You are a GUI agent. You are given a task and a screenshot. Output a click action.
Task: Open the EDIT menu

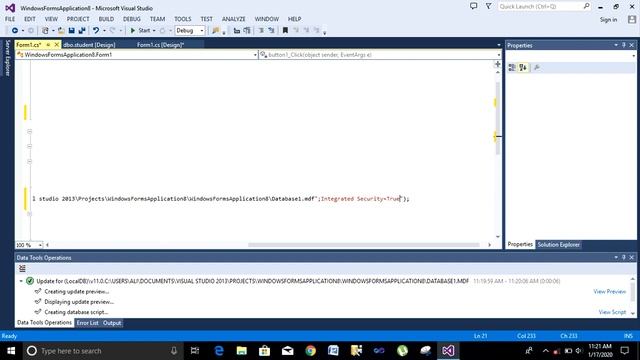(30, 19)
